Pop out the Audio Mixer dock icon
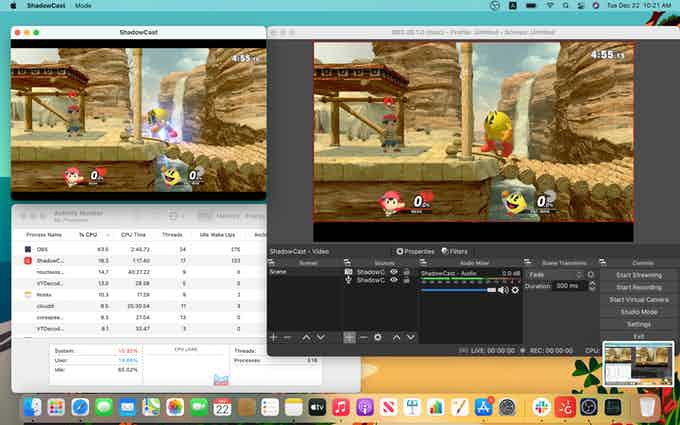The height and width of the screenshot is (425, 680). point(423,262)
